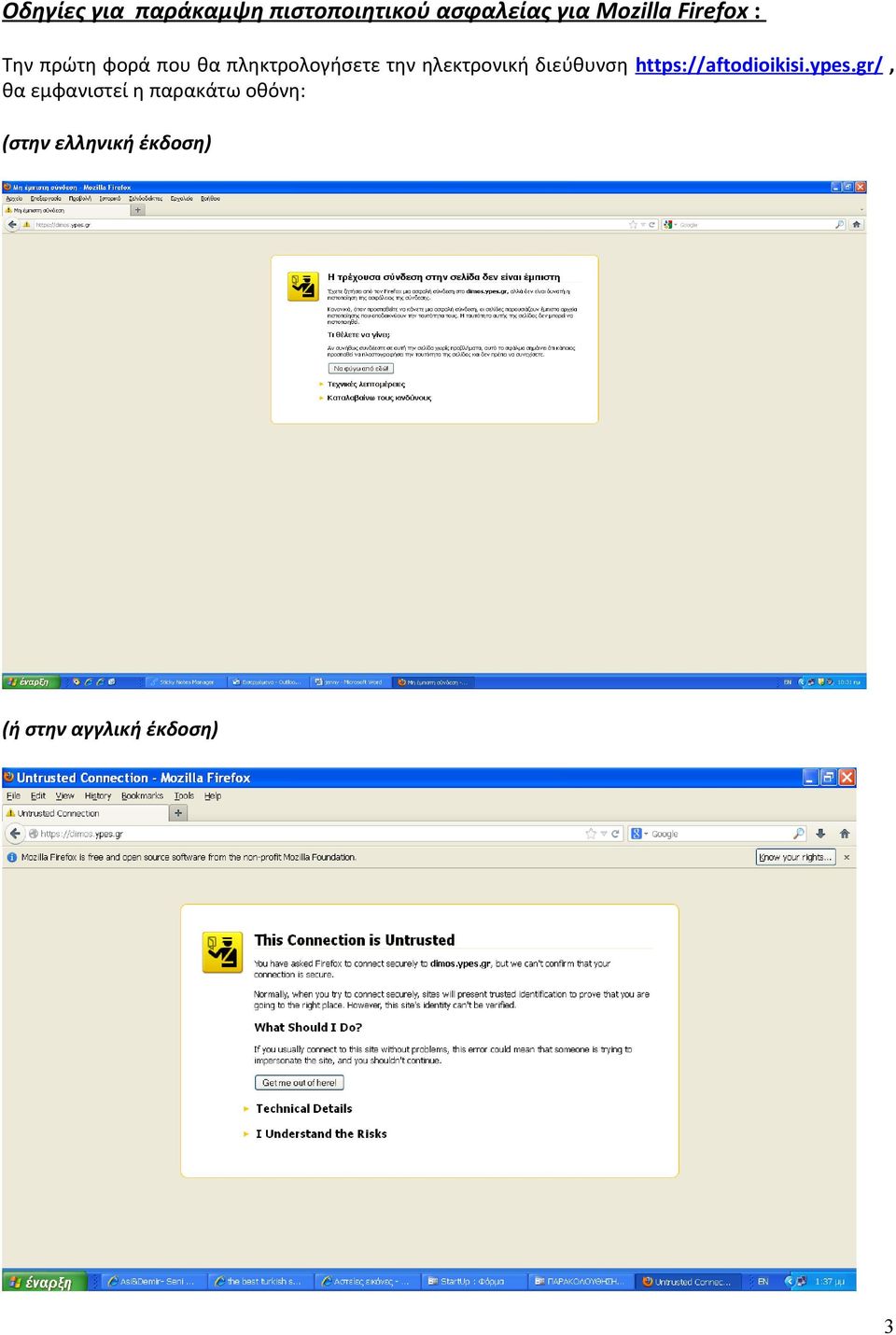Switch to 'the best turkish s...' taskbar item

[x=258, y=1282]
